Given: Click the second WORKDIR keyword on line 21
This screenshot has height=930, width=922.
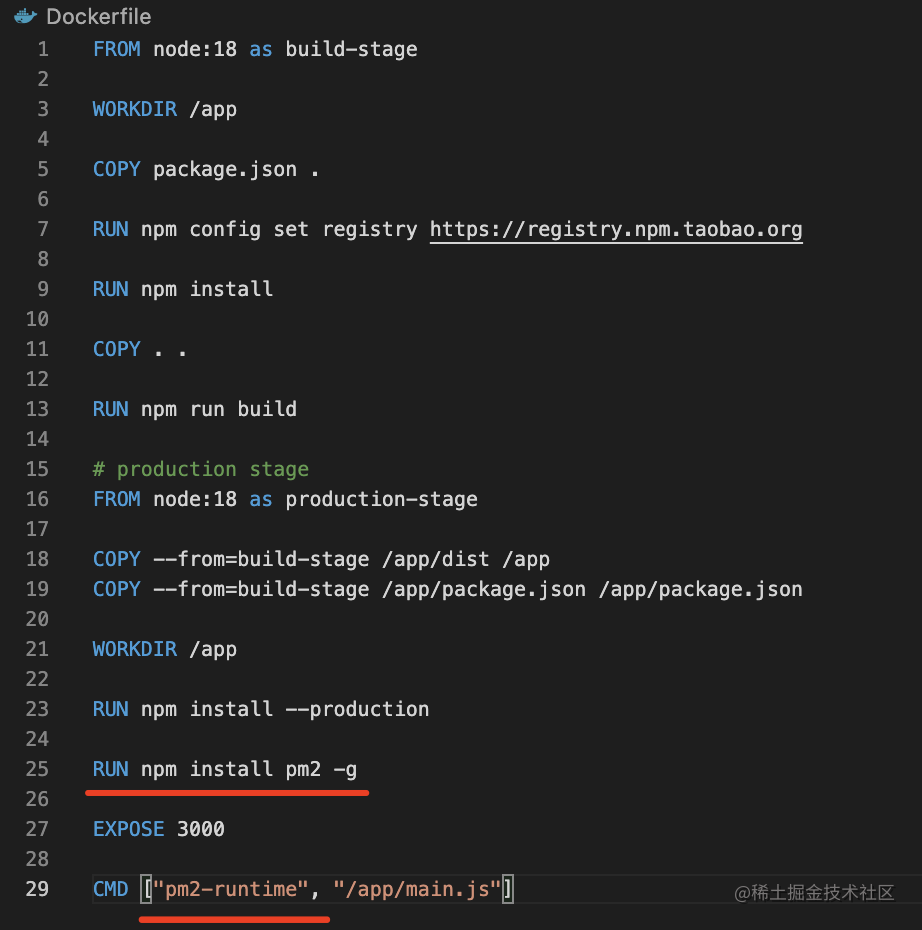Looking at the screenshot, I should [x=134, y=649].
